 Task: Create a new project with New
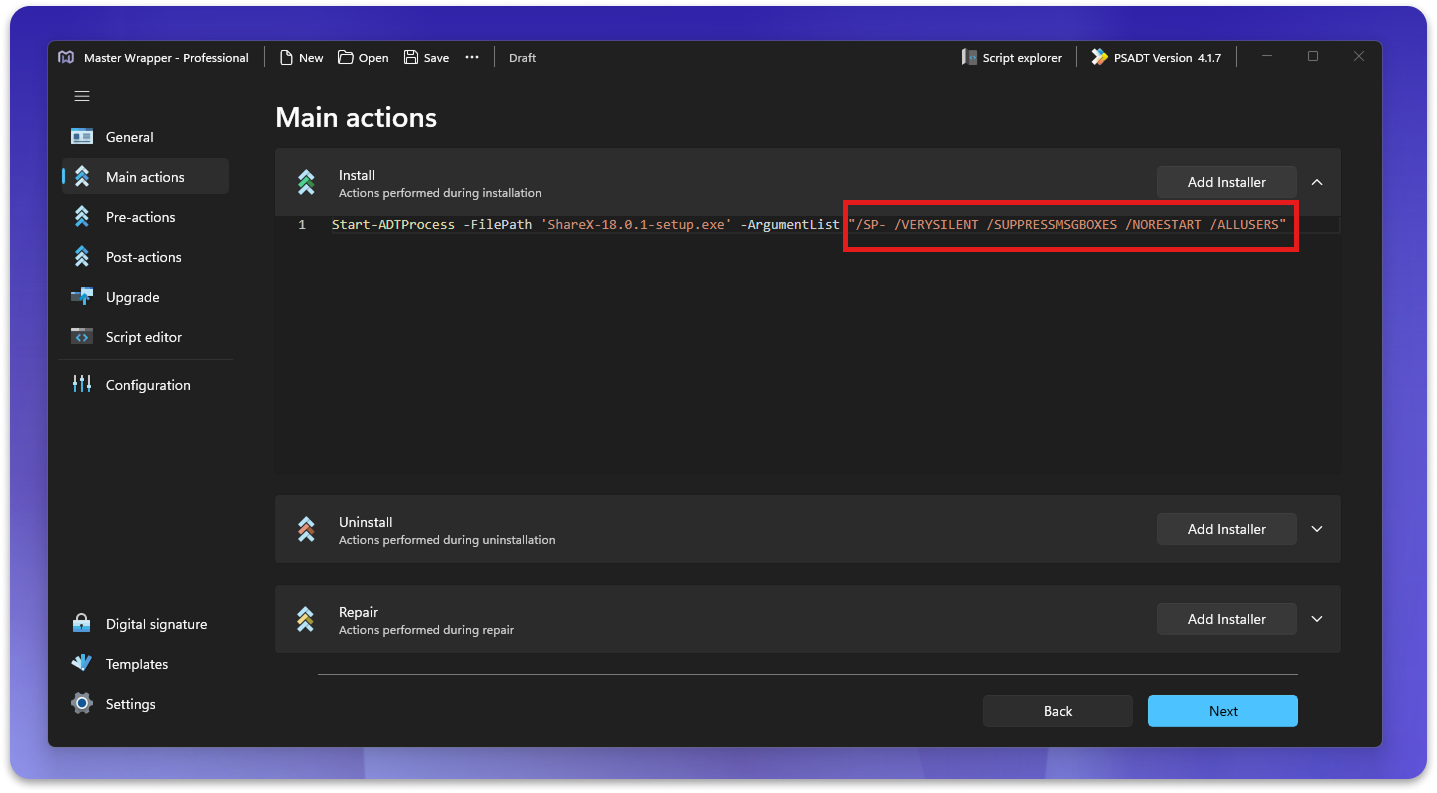click(x=301, y=57)
